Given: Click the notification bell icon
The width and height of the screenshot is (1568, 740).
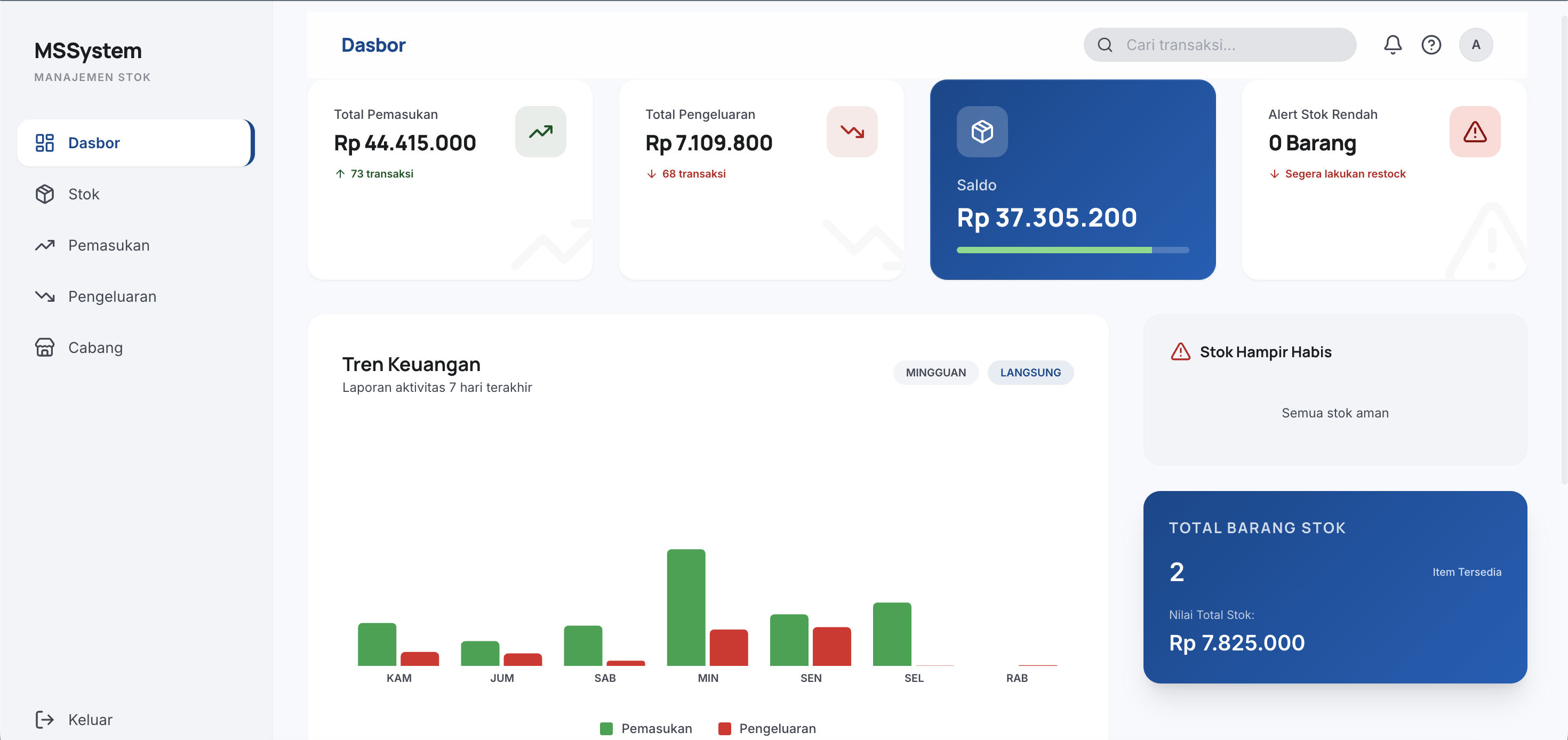Looking at the screenshot, I should point(1392,44).
